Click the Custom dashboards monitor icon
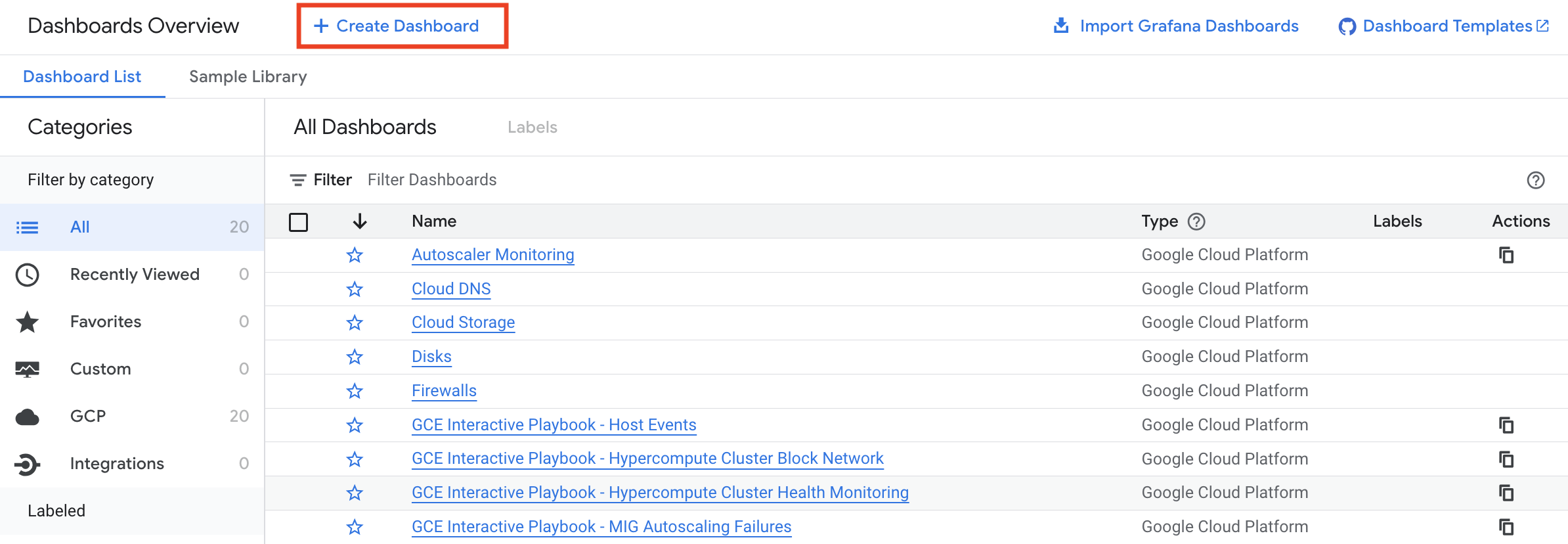Screen dimensions: 1568x544 27,369
